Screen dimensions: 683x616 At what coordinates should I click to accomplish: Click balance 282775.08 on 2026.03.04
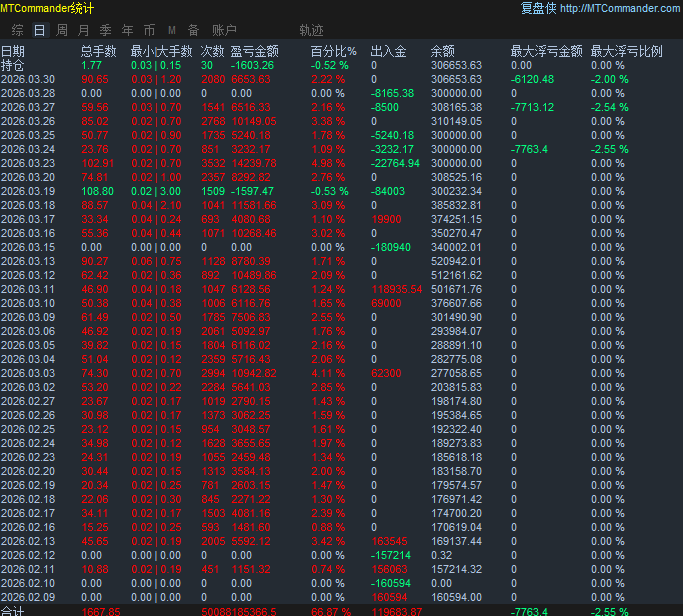pos(456,359)
